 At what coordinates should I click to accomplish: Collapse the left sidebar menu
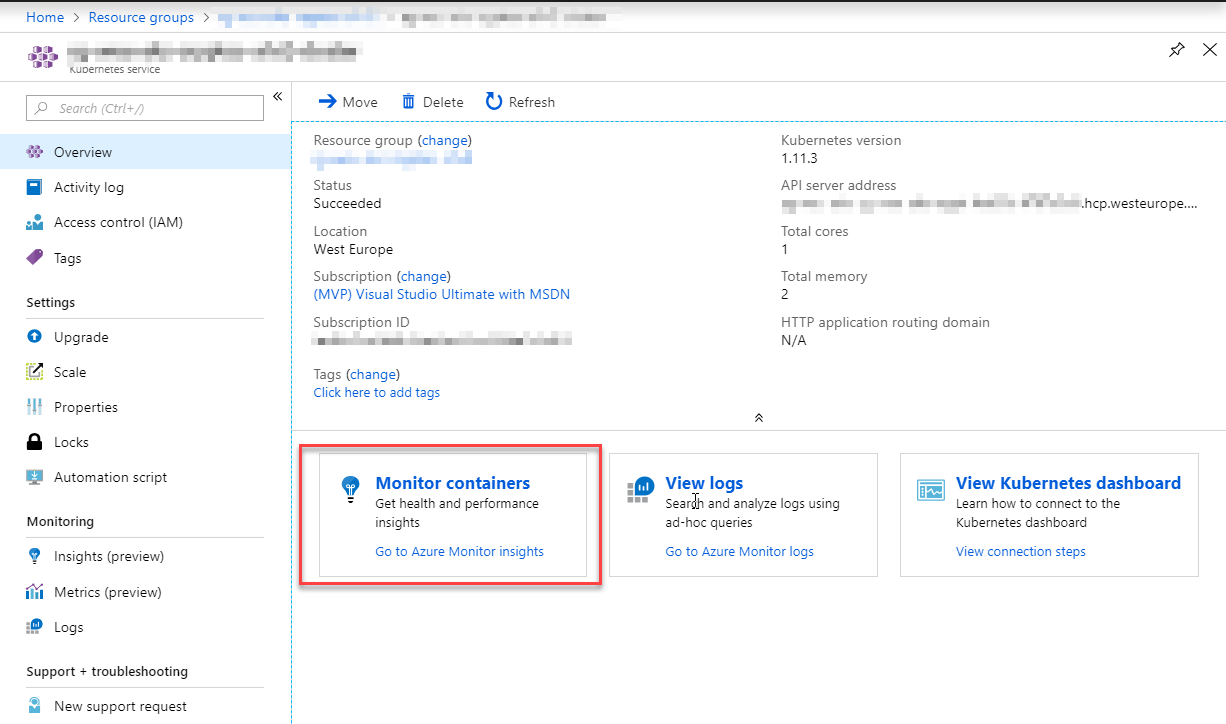(x=278, y=97)
